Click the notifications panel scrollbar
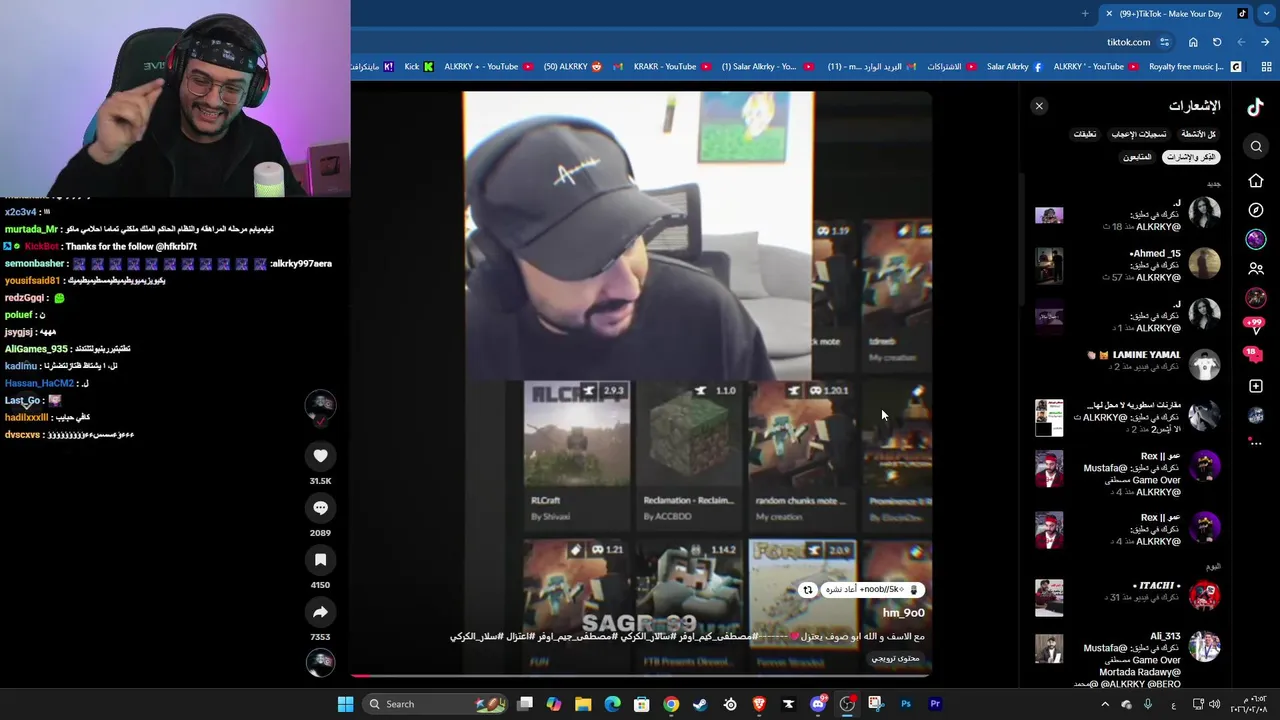 tap(1020, 240)
